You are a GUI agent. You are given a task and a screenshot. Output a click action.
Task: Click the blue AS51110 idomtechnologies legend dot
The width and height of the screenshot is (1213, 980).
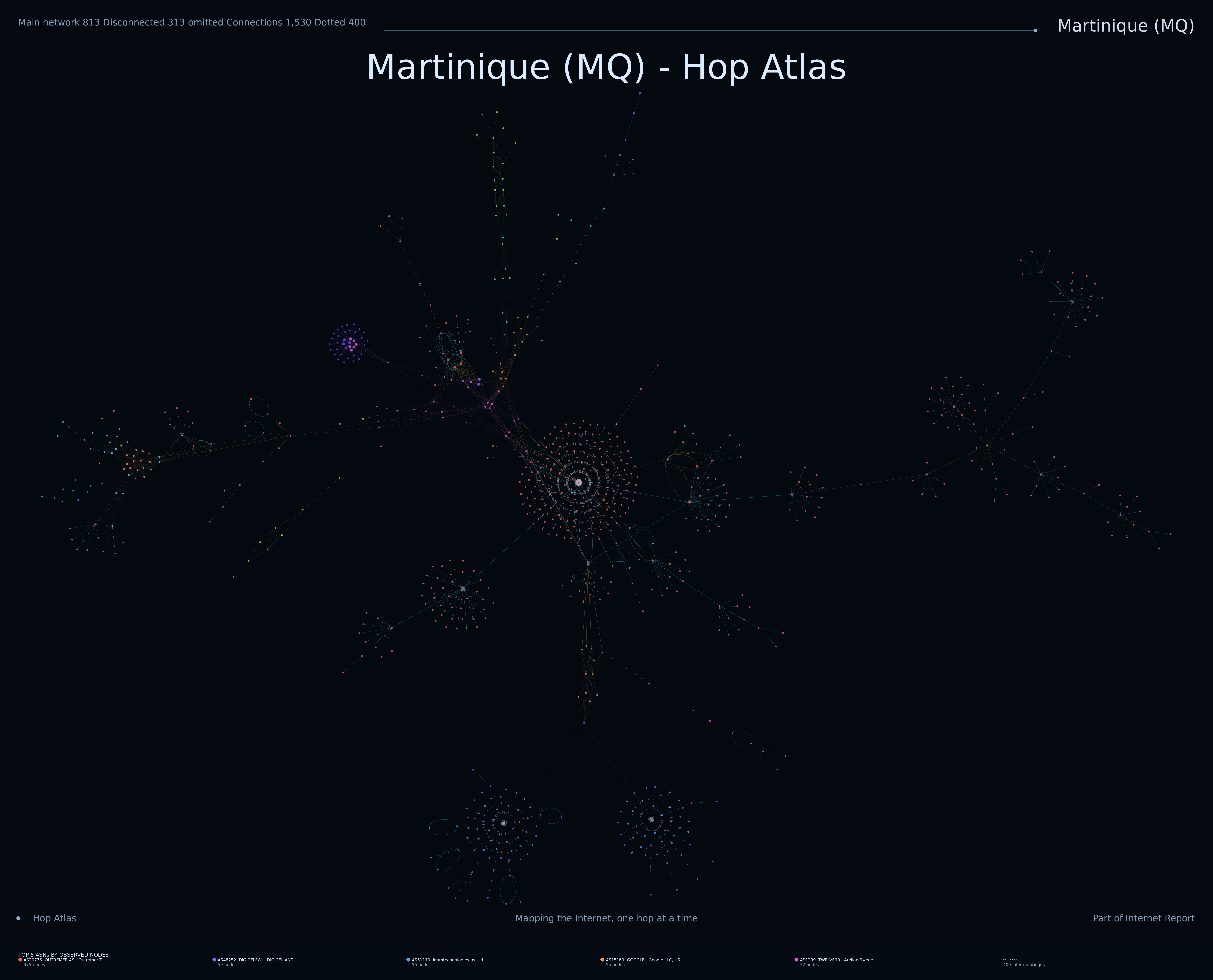408,960
